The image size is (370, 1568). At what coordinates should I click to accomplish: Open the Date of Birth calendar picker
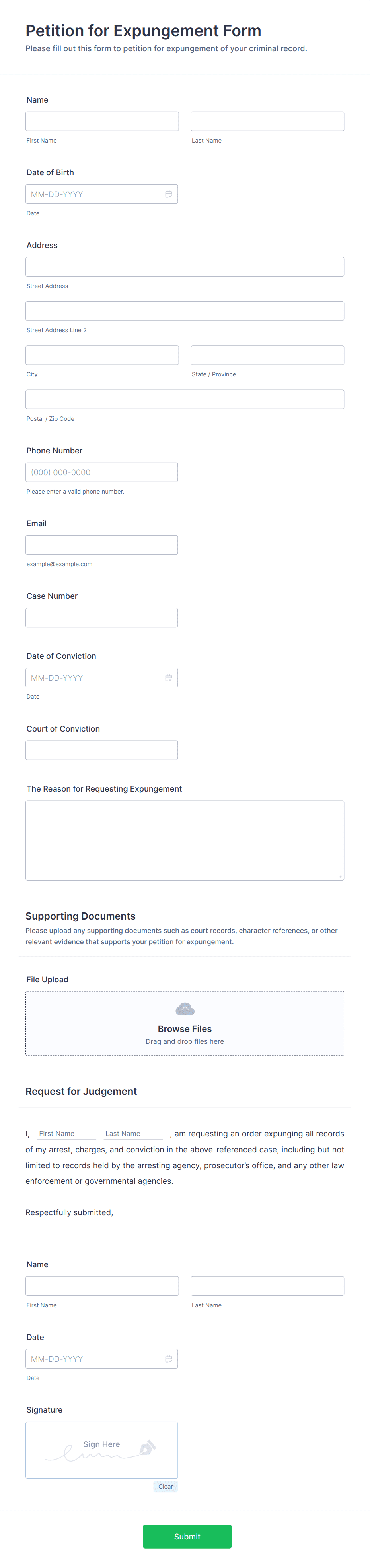(169, 194)
